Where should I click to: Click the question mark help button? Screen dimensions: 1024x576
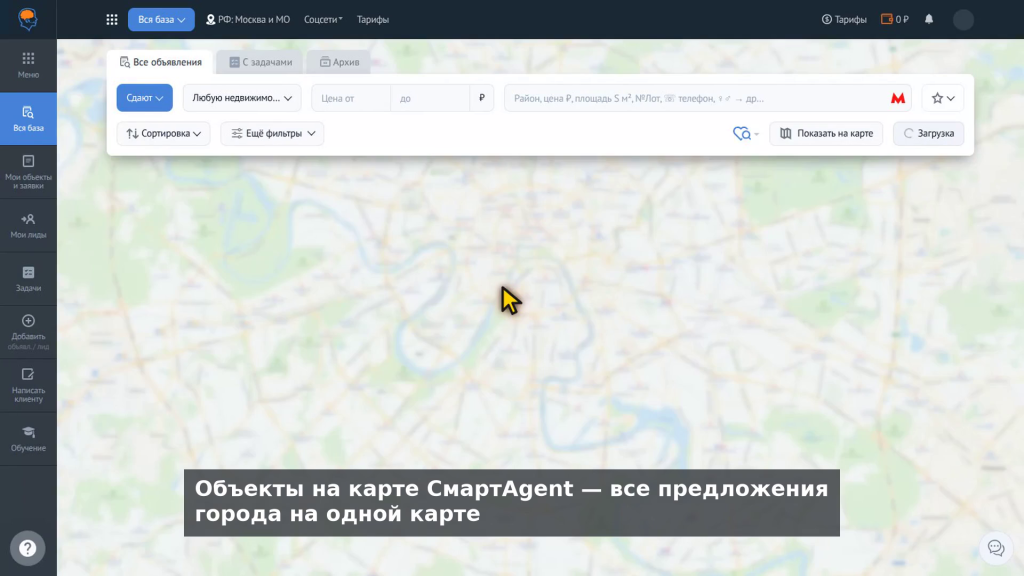coord(27,548)
